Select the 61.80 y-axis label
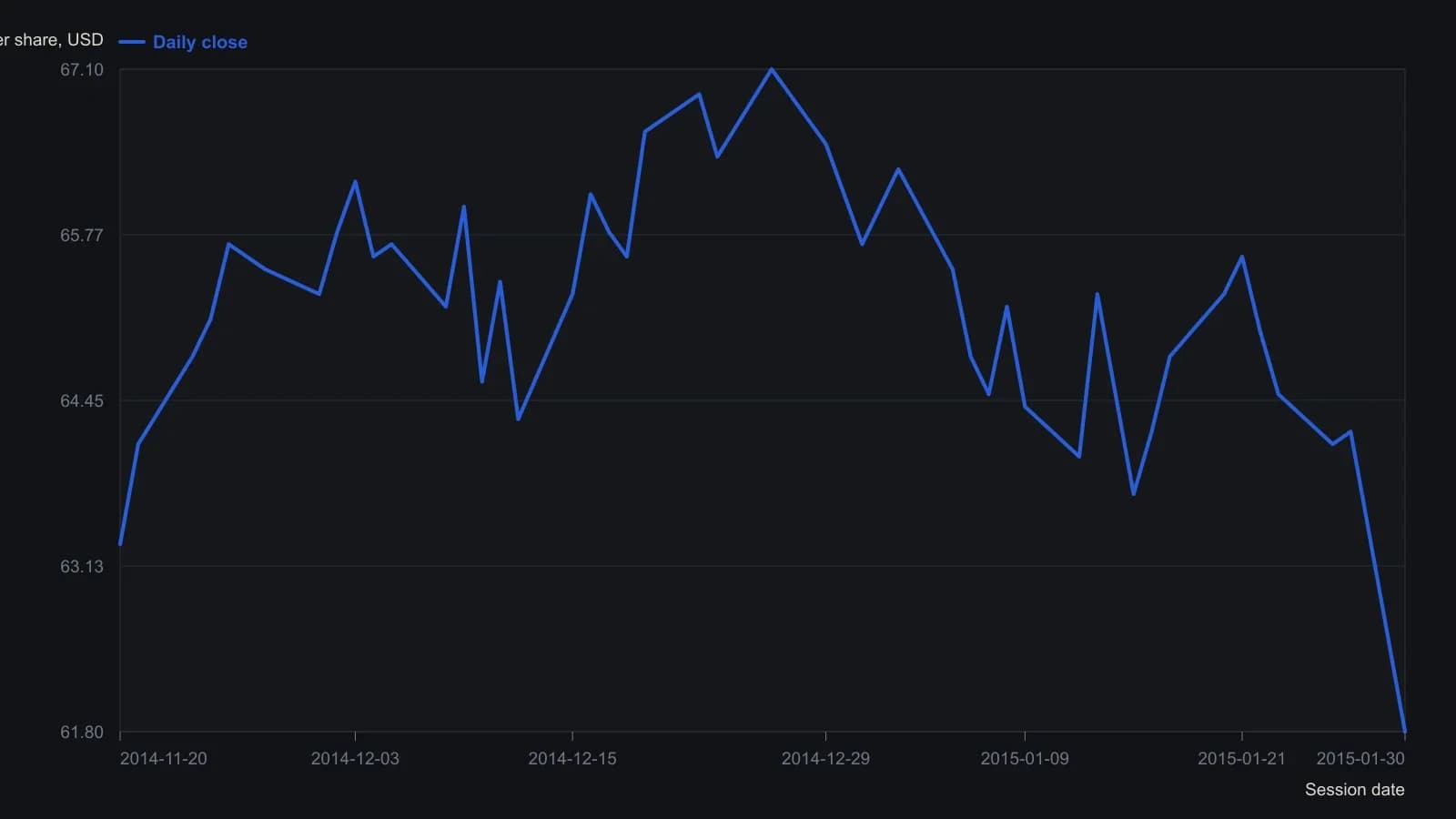 [82, 732]
